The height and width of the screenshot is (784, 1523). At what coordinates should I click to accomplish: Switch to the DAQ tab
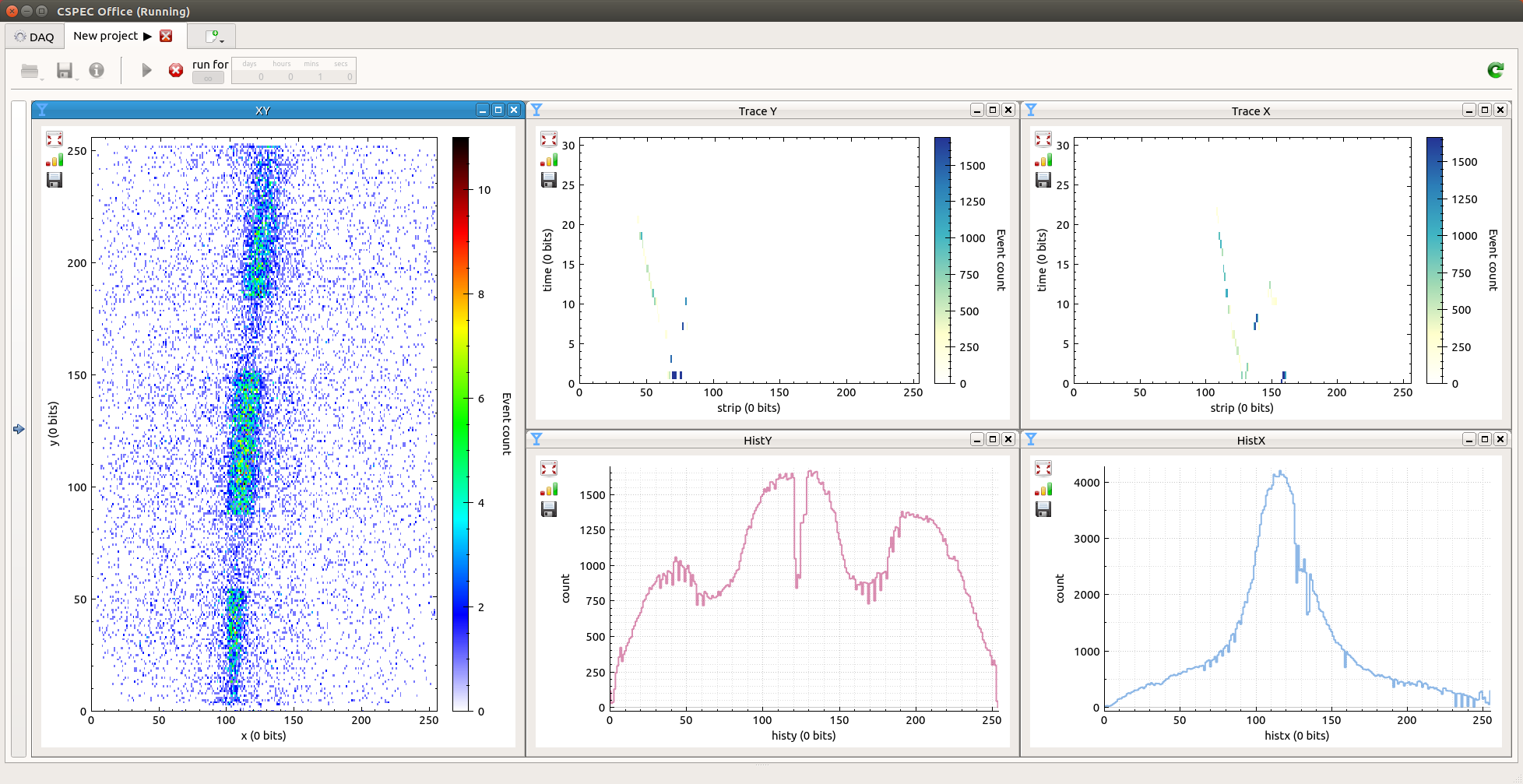click(34, 37)
